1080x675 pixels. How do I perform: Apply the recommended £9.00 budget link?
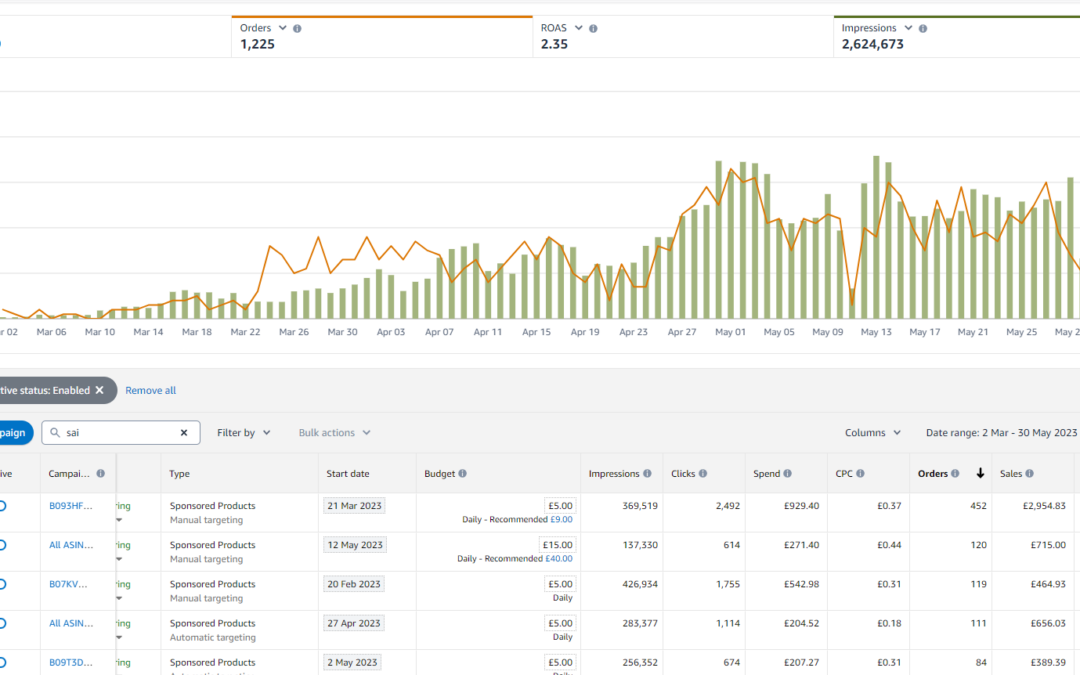click(x=561, y=520)
